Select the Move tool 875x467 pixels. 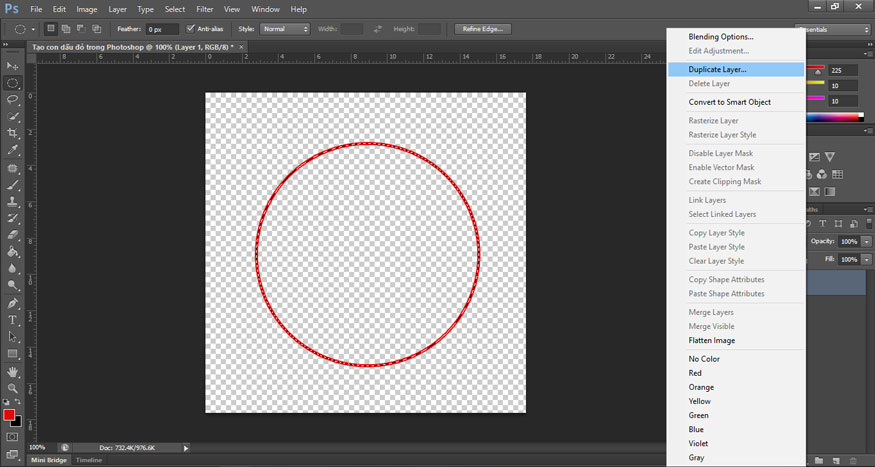(x=12, y=66)
